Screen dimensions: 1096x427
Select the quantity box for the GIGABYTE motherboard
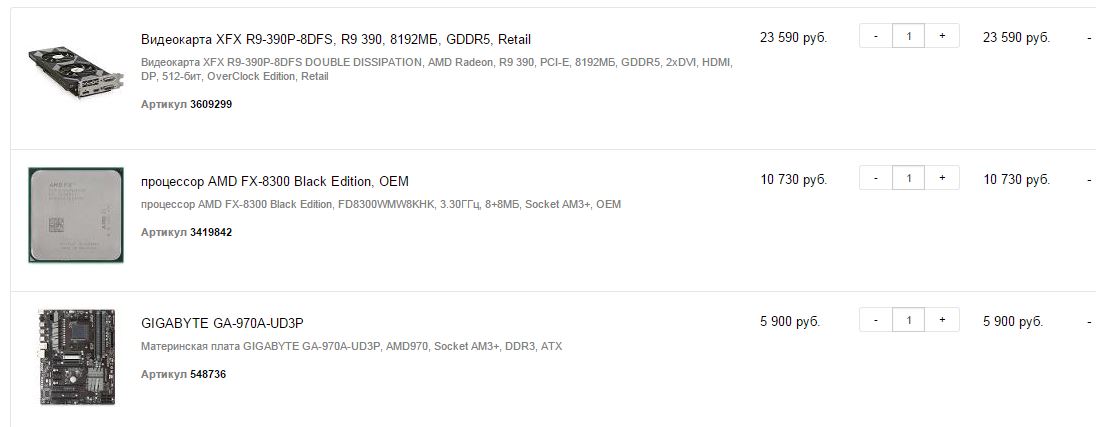(909, 321)
